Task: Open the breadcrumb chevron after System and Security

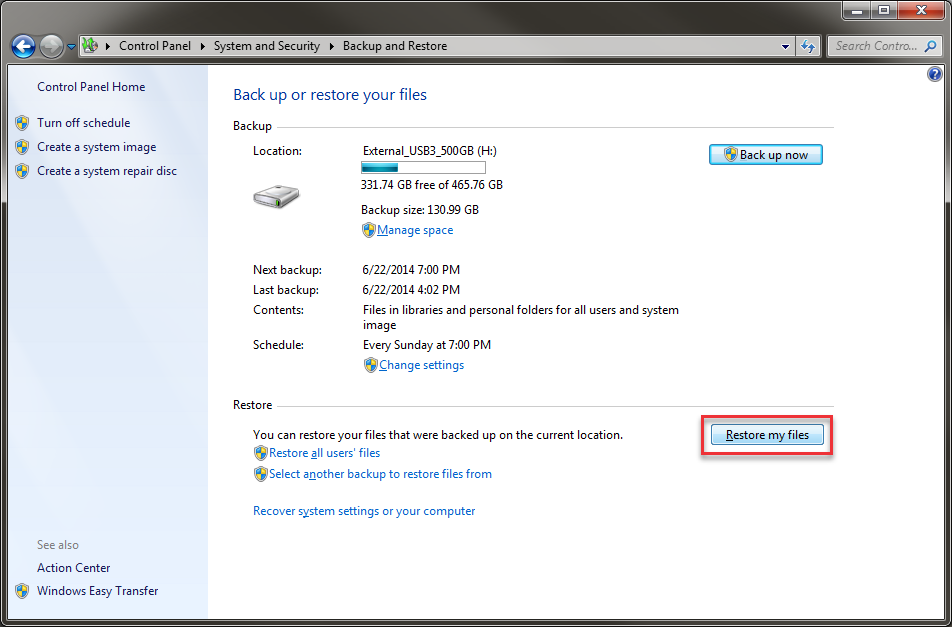Action: [x=331, y=46]
